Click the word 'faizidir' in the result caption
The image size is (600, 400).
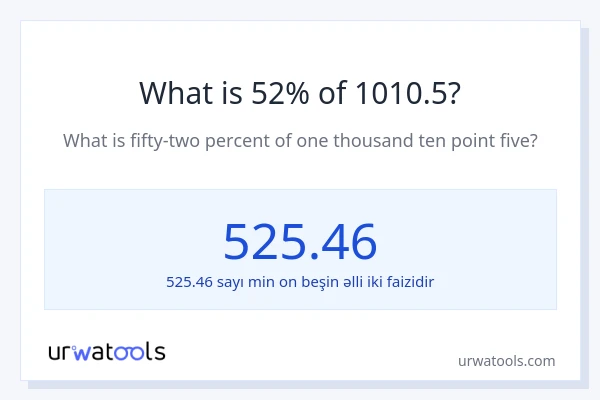pos(410,282)
